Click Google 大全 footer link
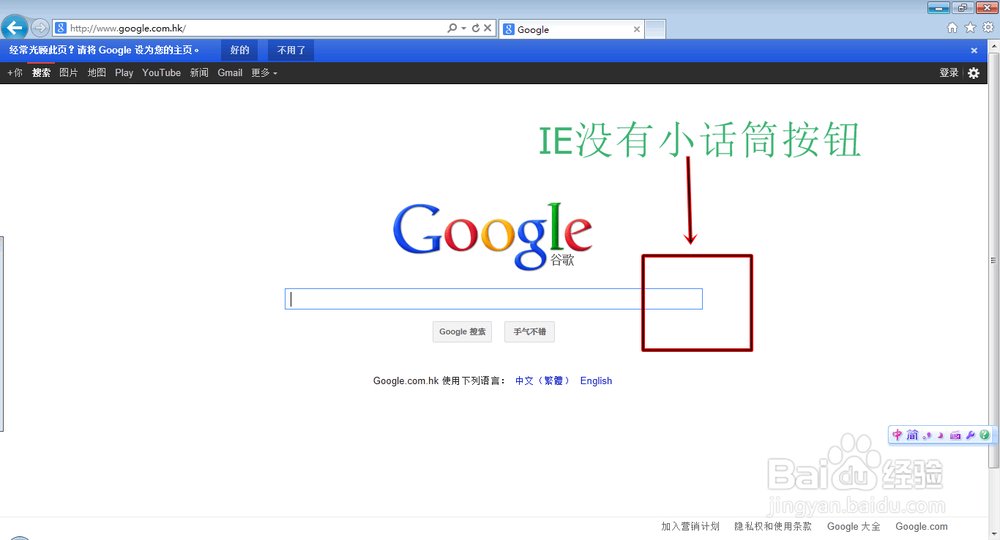This screenshot has width=1000, height=540. pyautogui.click(x=853, y=527)
